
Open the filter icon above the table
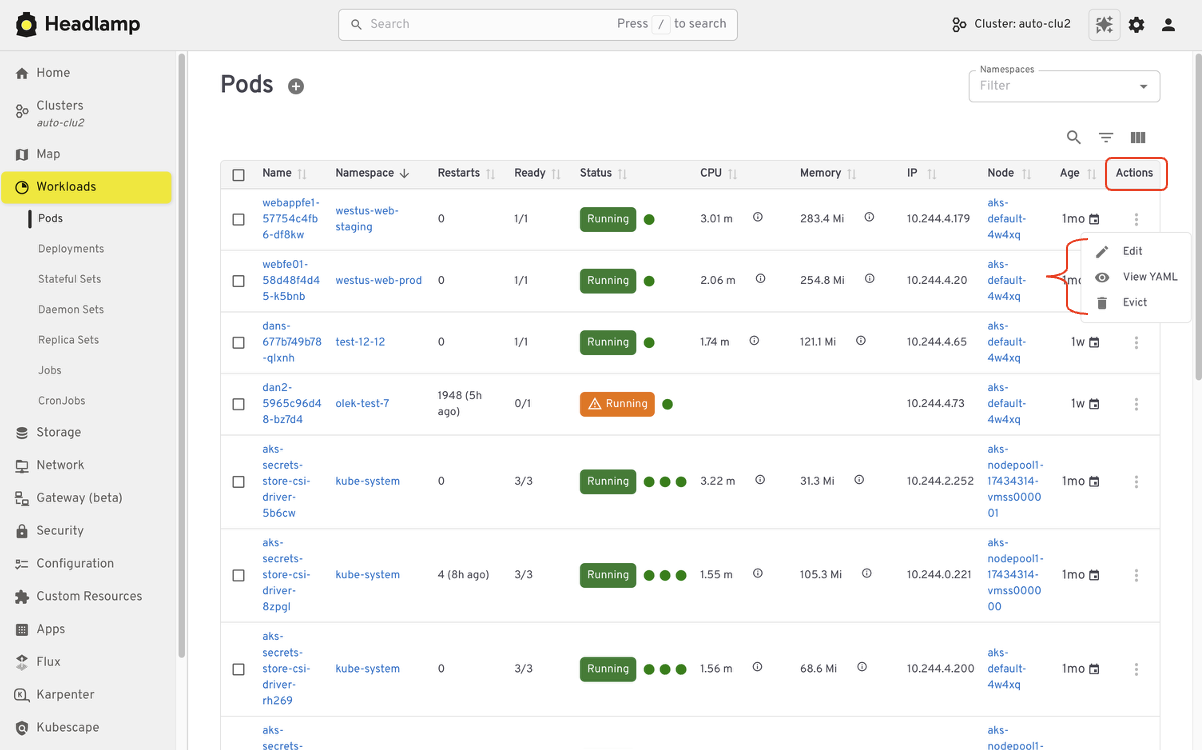pos(1105,137)
